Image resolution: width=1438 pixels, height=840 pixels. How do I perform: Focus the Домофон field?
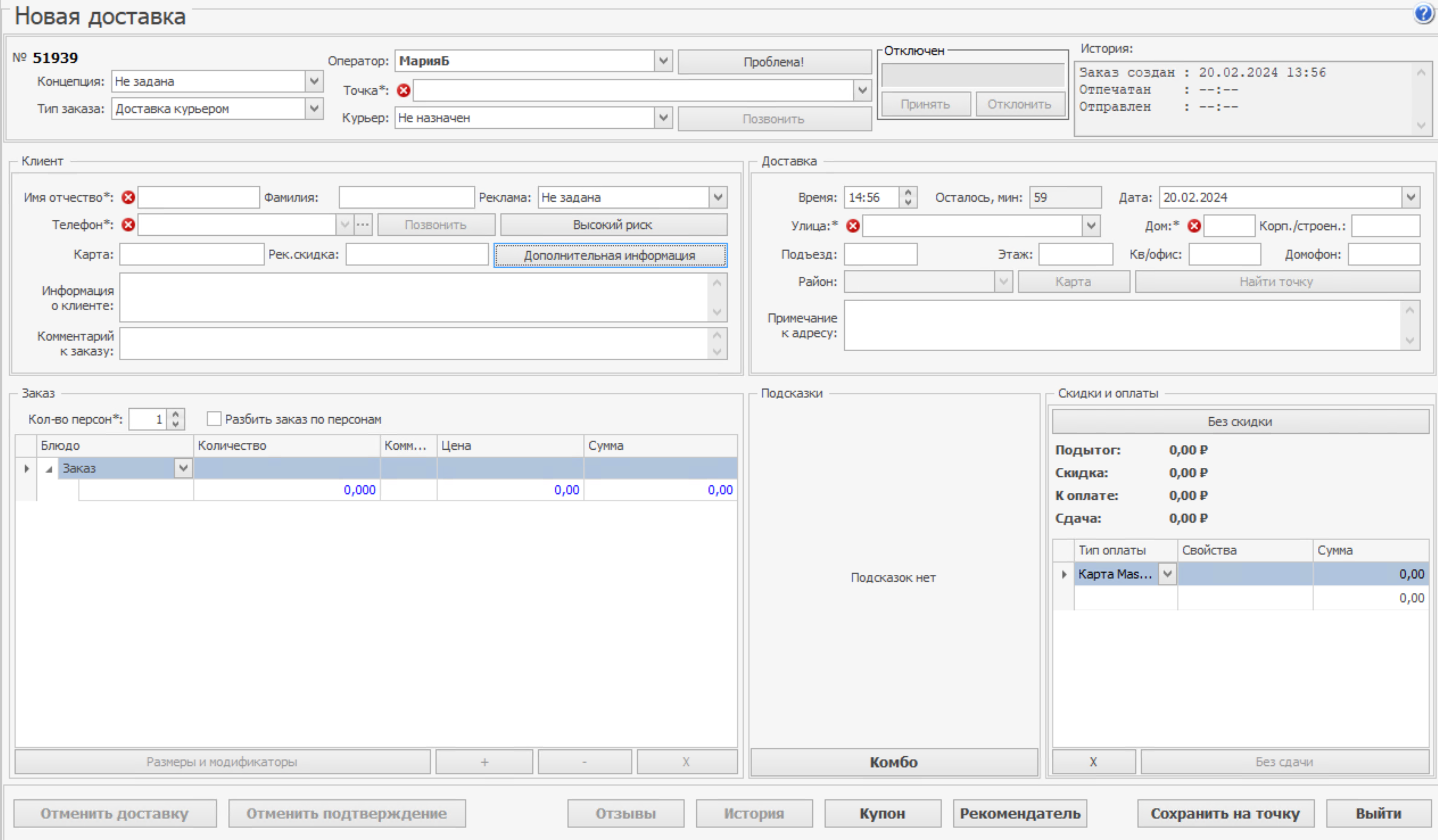[1384, 254]
